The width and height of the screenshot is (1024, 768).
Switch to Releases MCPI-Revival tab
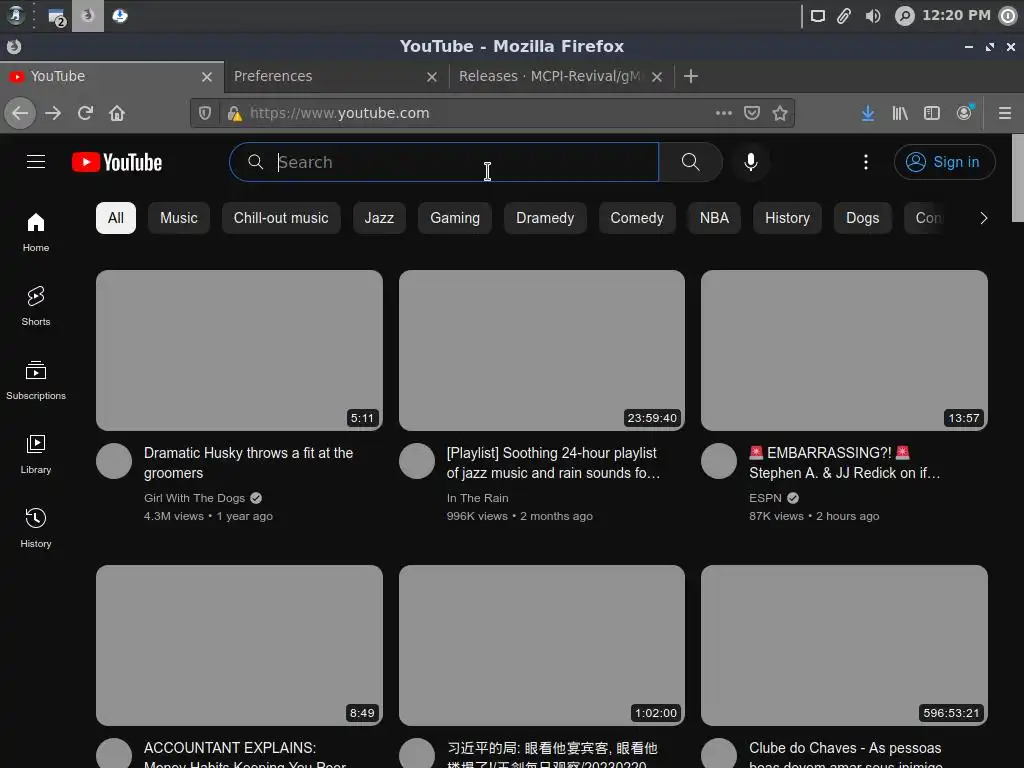point(551,76)
